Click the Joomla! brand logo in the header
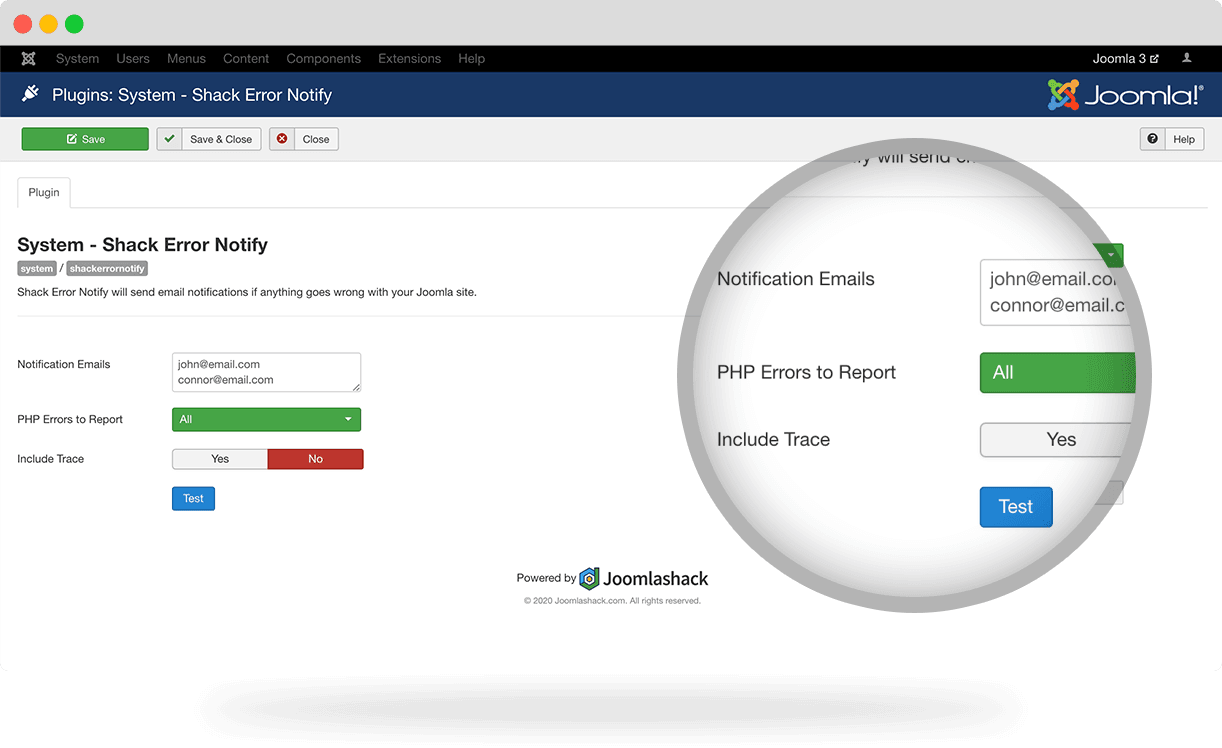1222x748 pixels. 1125,95
